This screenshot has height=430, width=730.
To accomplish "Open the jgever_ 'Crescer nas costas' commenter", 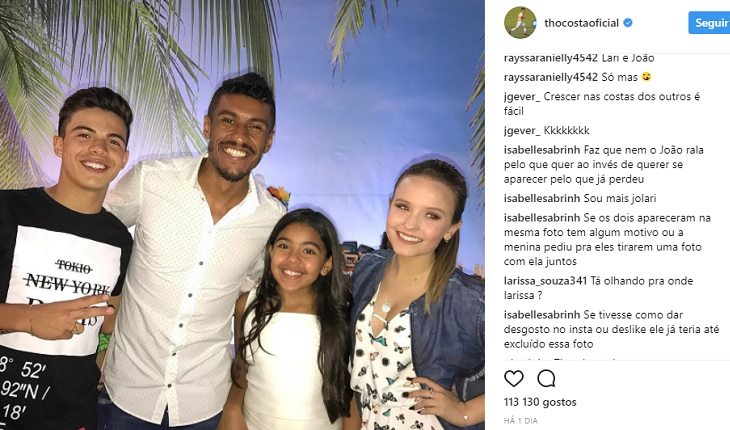I will pyautogui.click(x=522, y=97).
